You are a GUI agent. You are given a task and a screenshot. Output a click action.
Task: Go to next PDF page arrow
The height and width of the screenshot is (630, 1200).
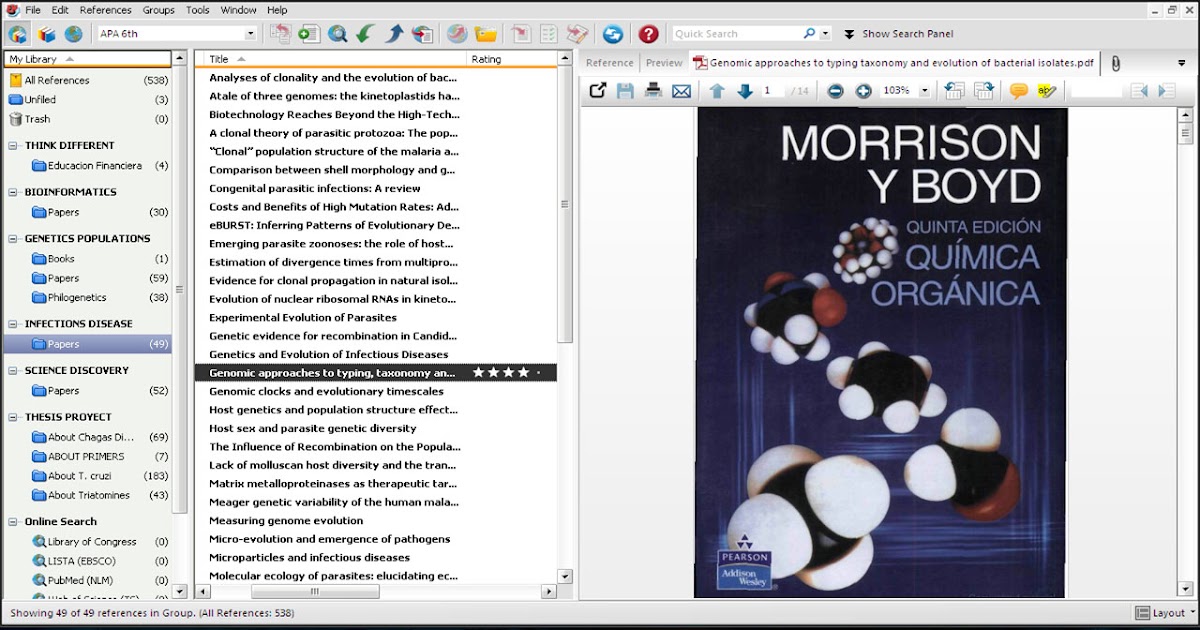744,90
